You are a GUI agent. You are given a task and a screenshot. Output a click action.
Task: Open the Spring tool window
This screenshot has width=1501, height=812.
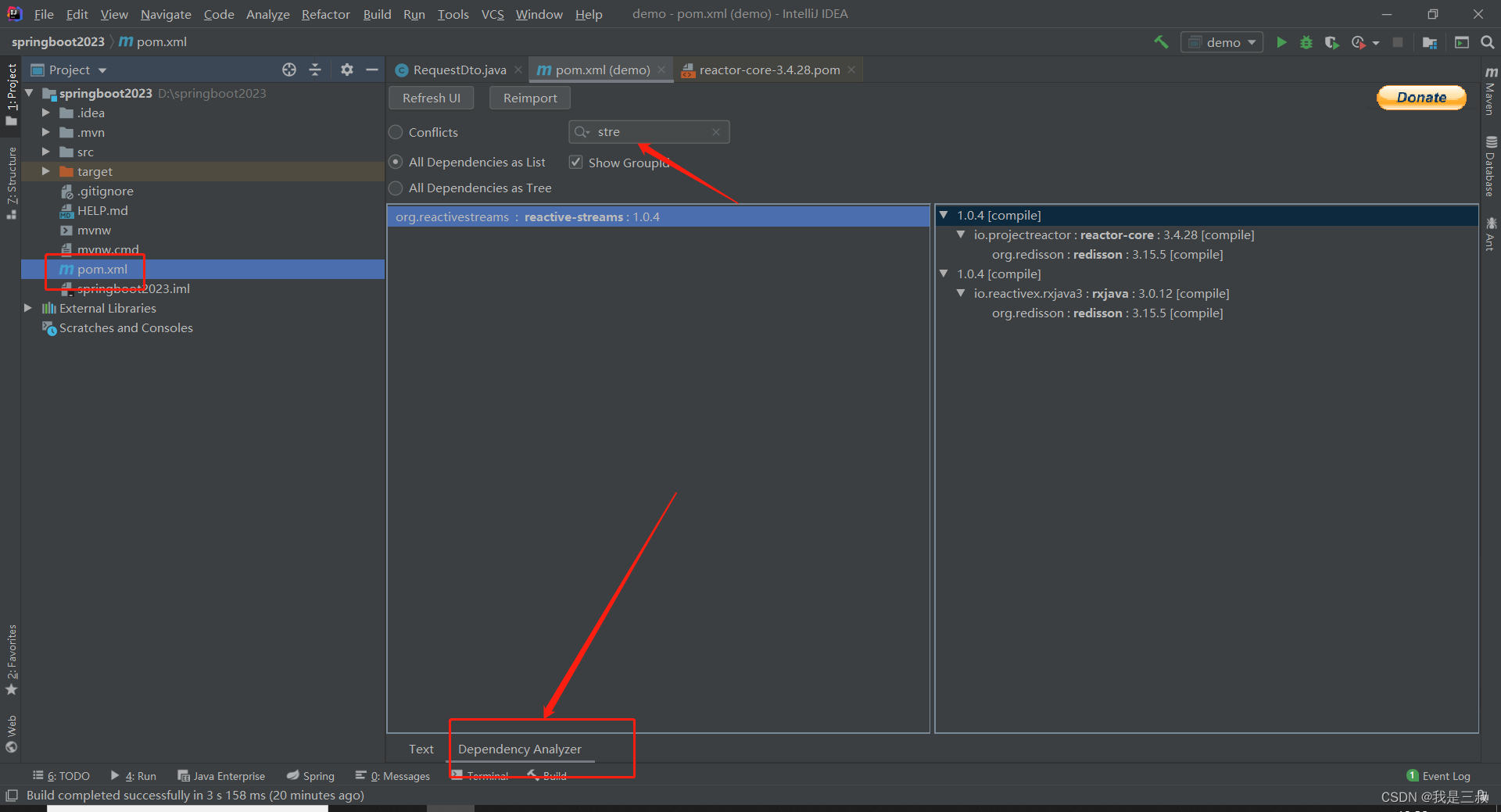[x=310, y=776]
